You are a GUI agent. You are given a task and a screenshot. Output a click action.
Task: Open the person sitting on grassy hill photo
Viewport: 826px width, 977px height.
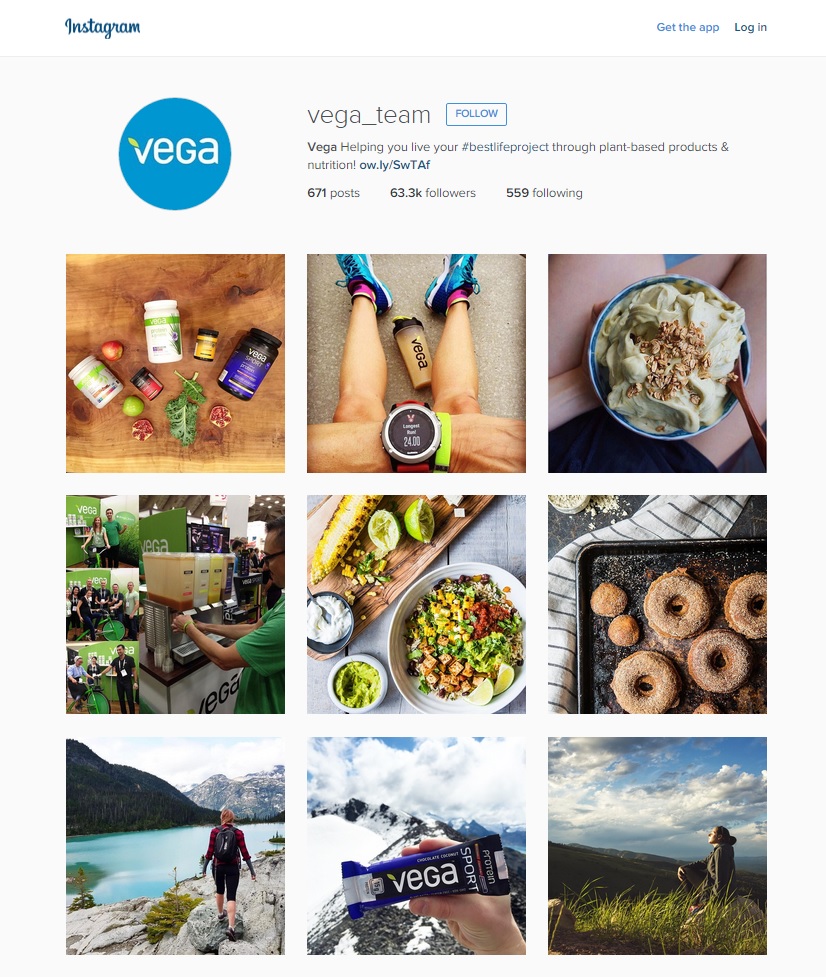click(657, 846)
